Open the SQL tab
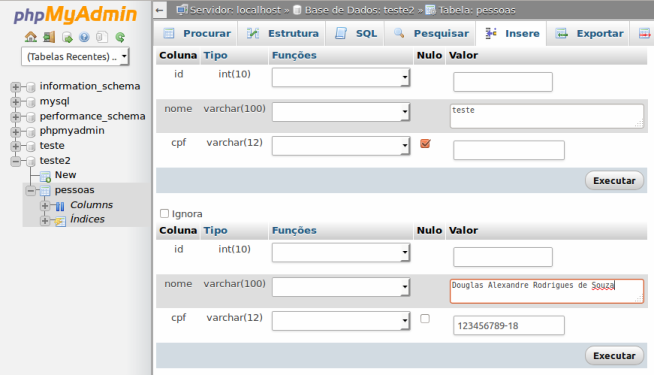The height and width of the screenshot is (375, 654). click(x=356, y=33)
